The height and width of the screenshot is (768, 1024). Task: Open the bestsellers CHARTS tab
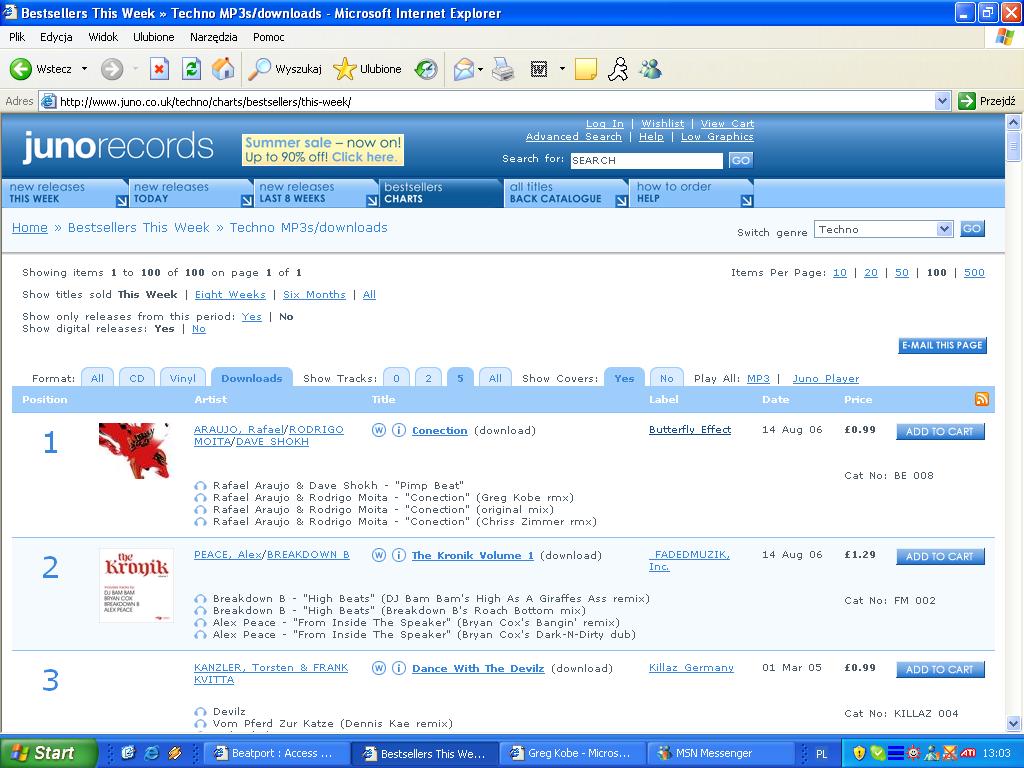(440, 193)
